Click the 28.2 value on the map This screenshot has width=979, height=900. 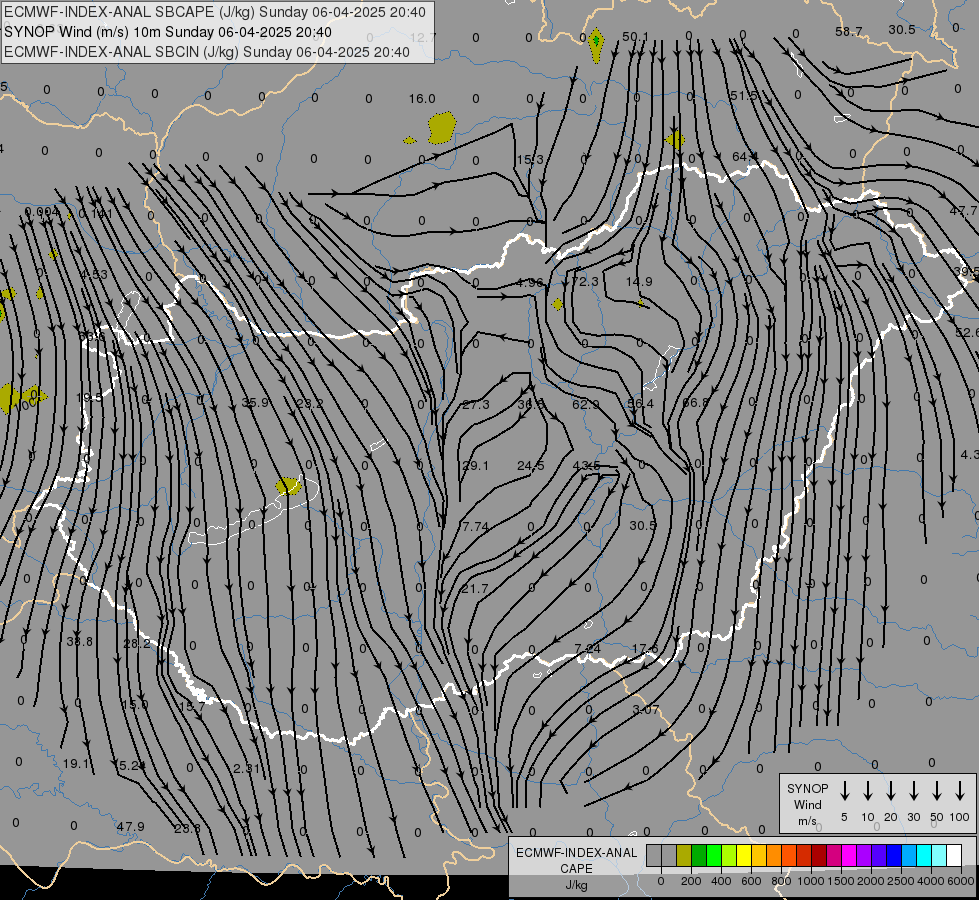tap(137, 644)
